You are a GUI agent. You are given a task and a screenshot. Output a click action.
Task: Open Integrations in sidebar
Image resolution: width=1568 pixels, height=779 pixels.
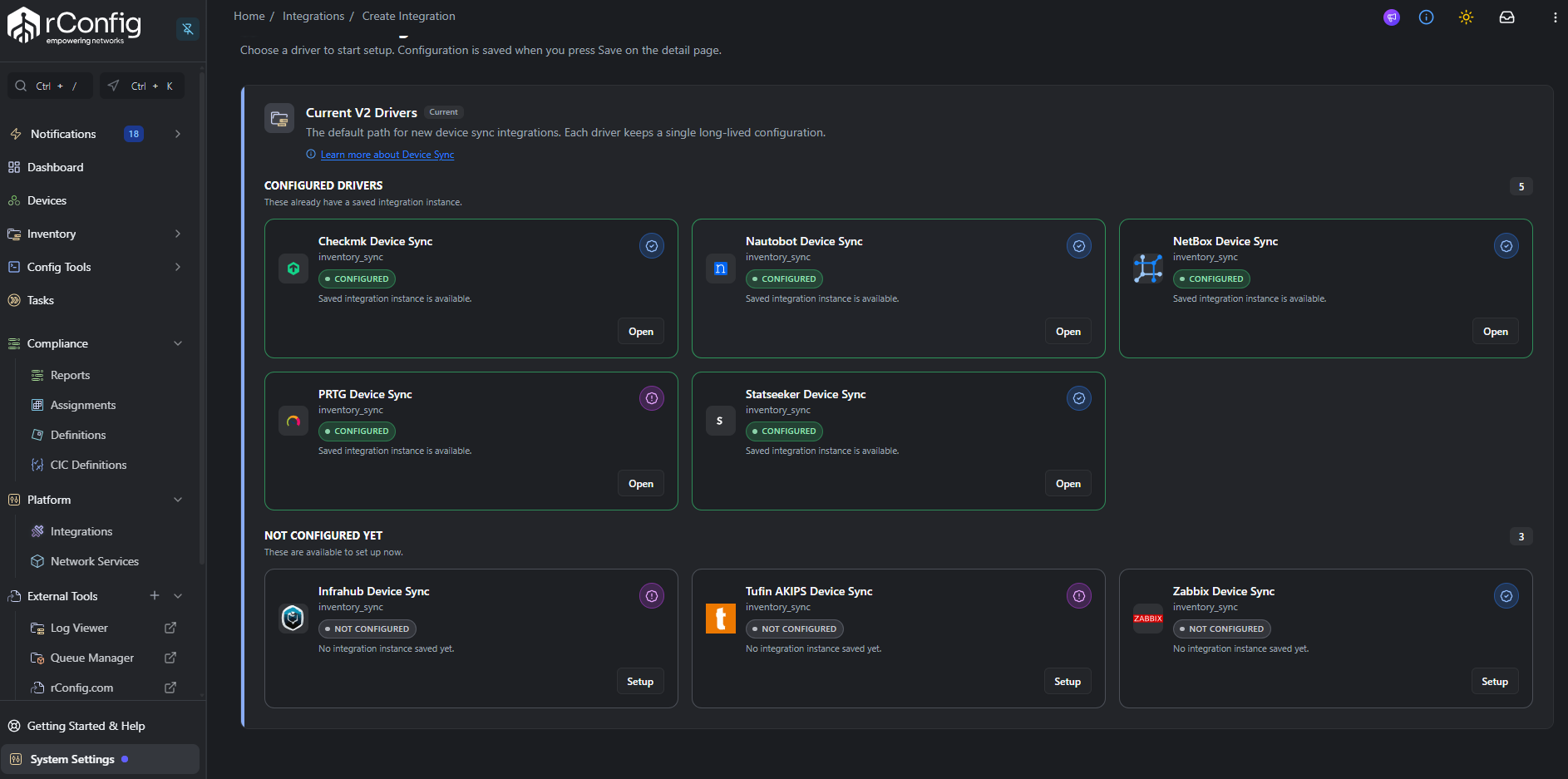81,531
